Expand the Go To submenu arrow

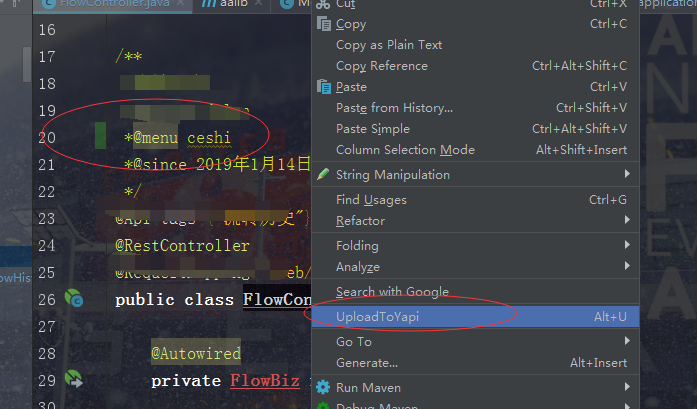point(627,341)
